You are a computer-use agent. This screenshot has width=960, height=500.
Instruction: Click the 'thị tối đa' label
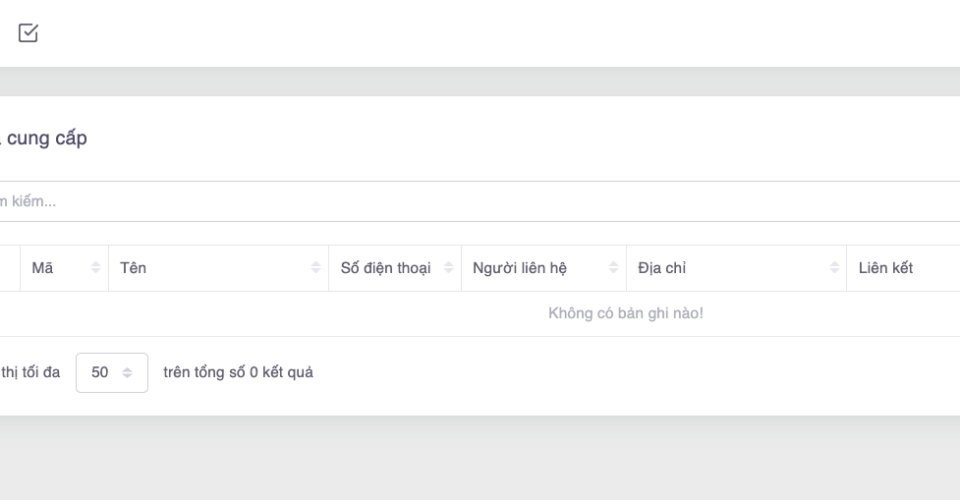(x=30, y=372)
